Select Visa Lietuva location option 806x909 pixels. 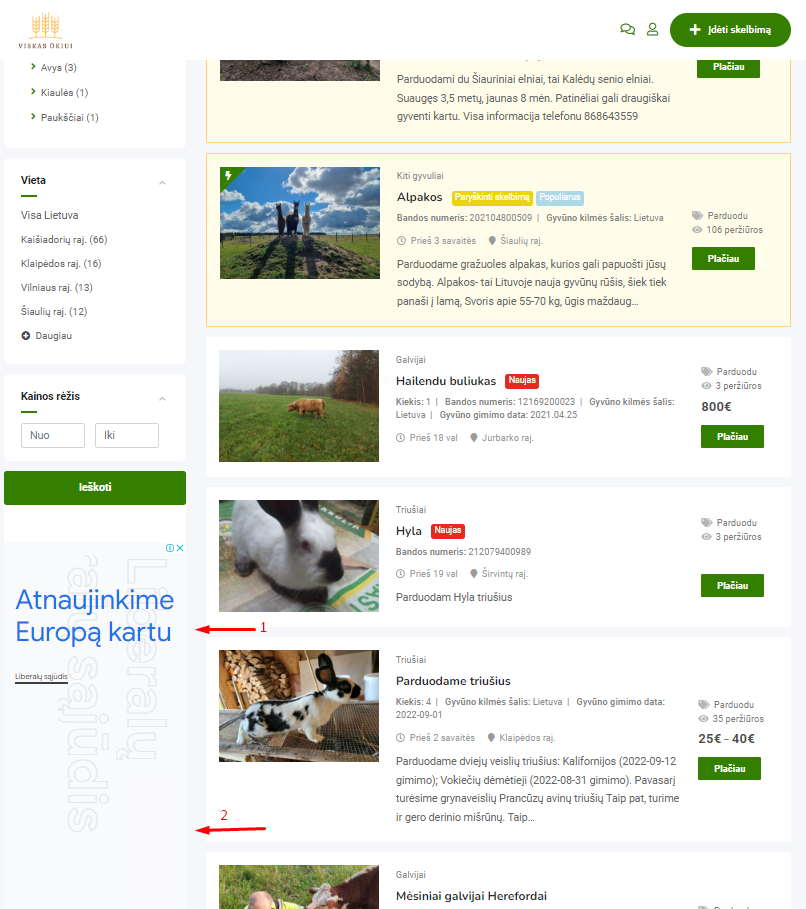[49, 215]
